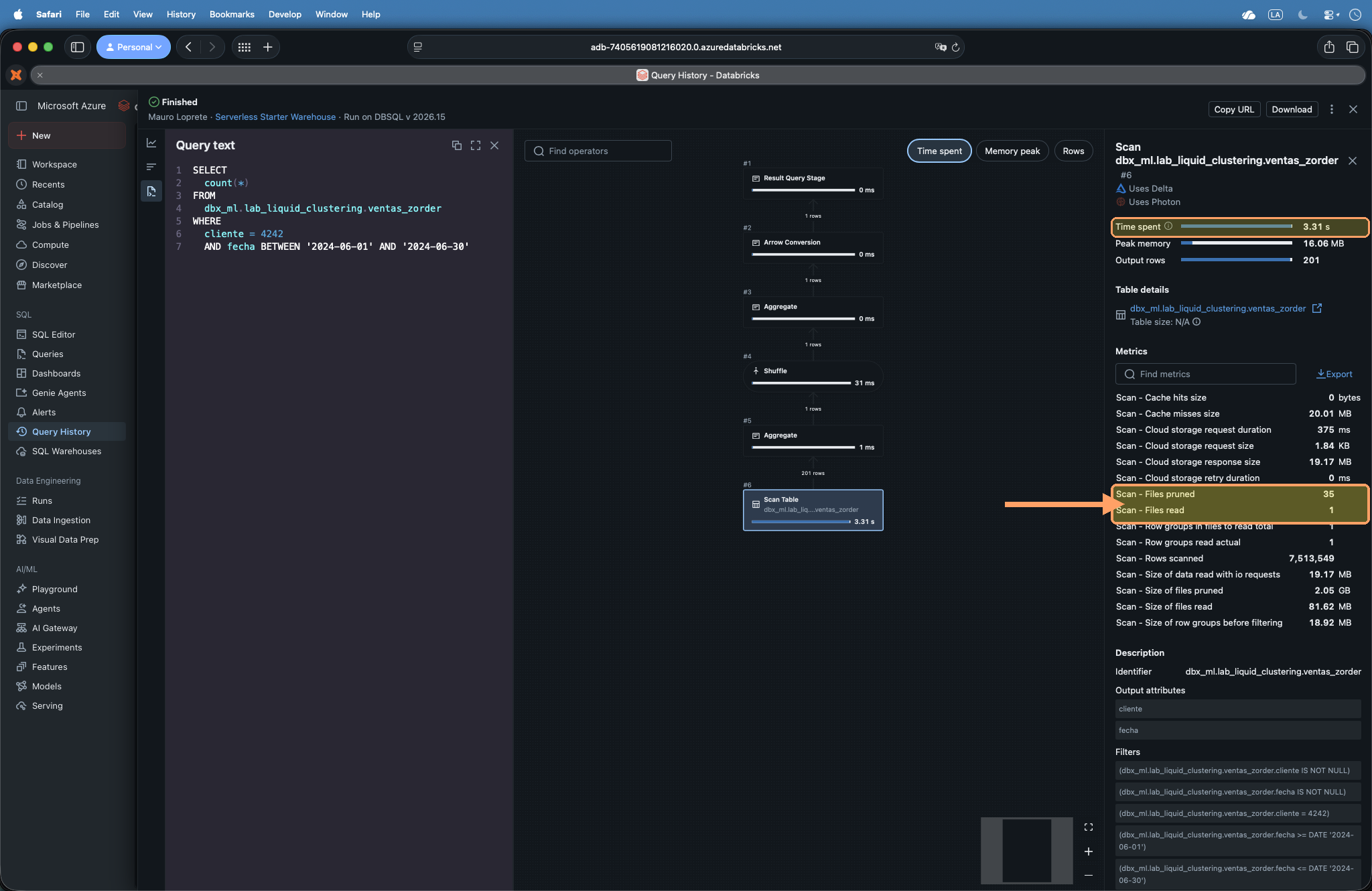Open Safari's File menu
The image size is (1372, 891).
(x=82, y=14)
